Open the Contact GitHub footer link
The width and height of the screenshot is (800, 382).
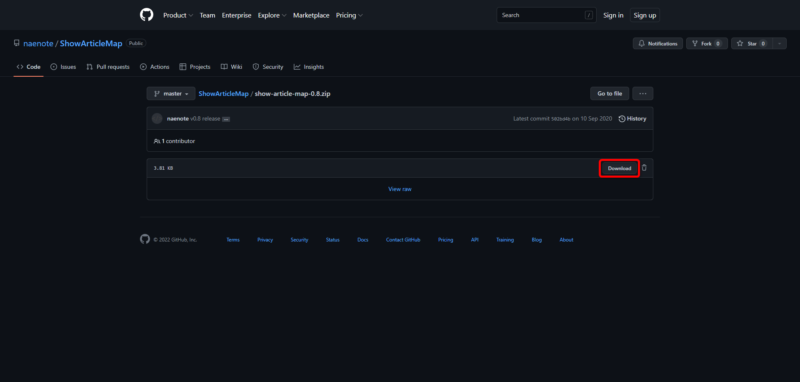tap(403, 240)
